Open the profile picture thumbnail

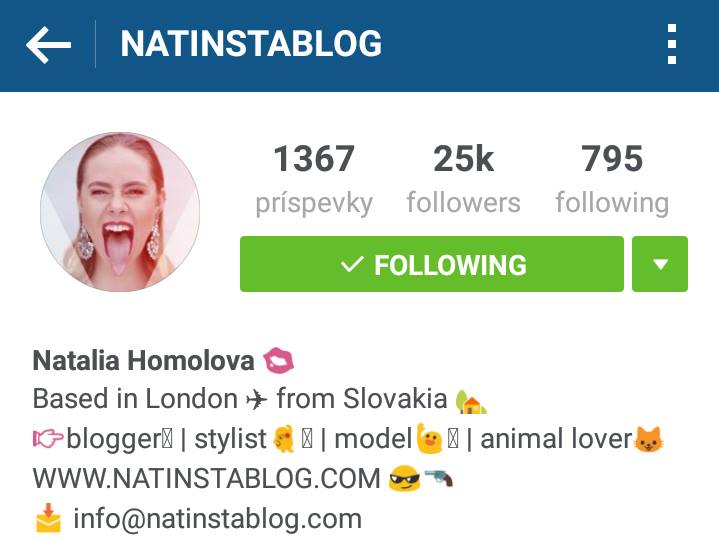(120, 212)
